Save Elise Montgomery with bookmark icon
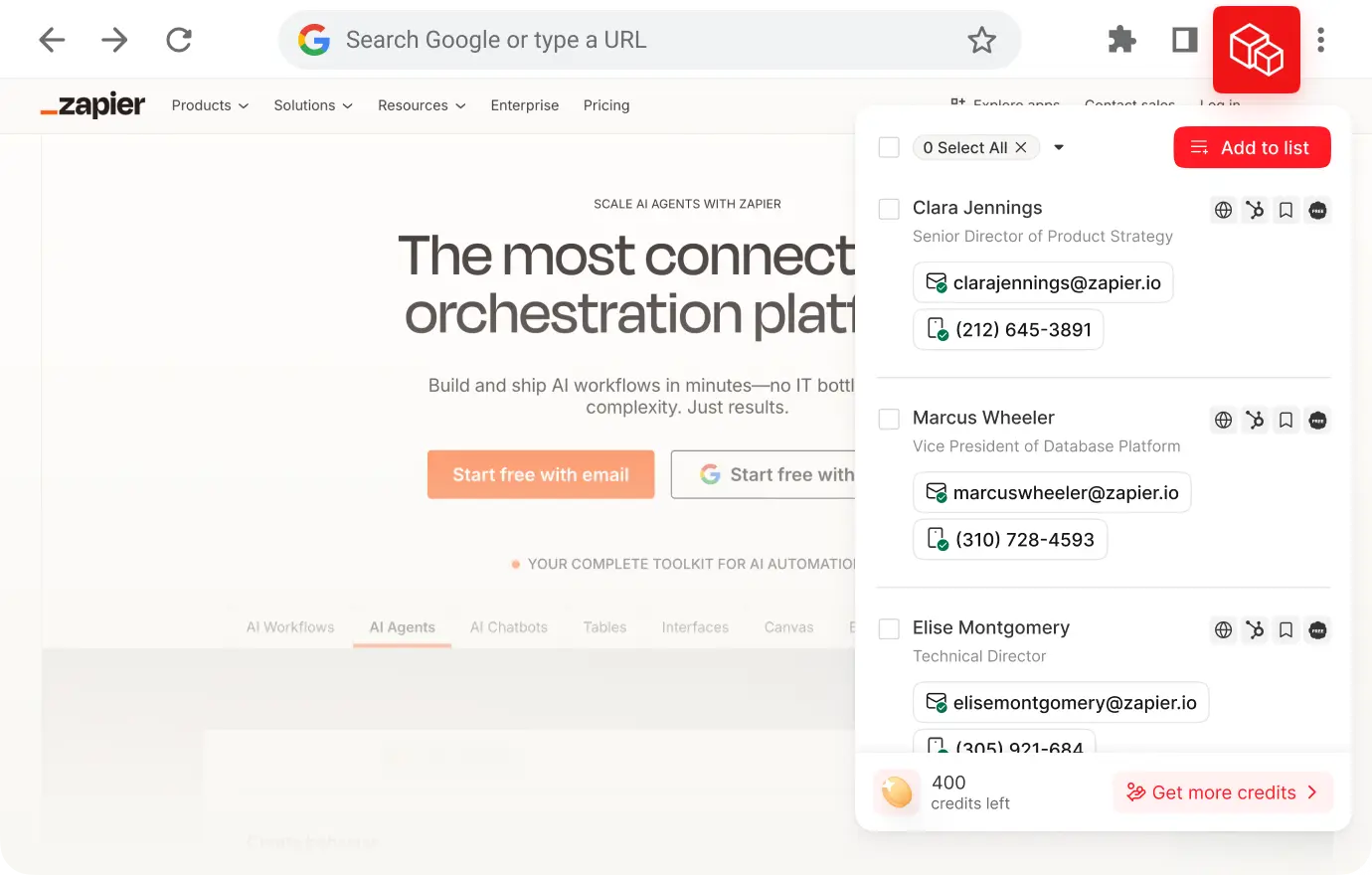Screen dimensions: 1372x875 coord(1286,629)
